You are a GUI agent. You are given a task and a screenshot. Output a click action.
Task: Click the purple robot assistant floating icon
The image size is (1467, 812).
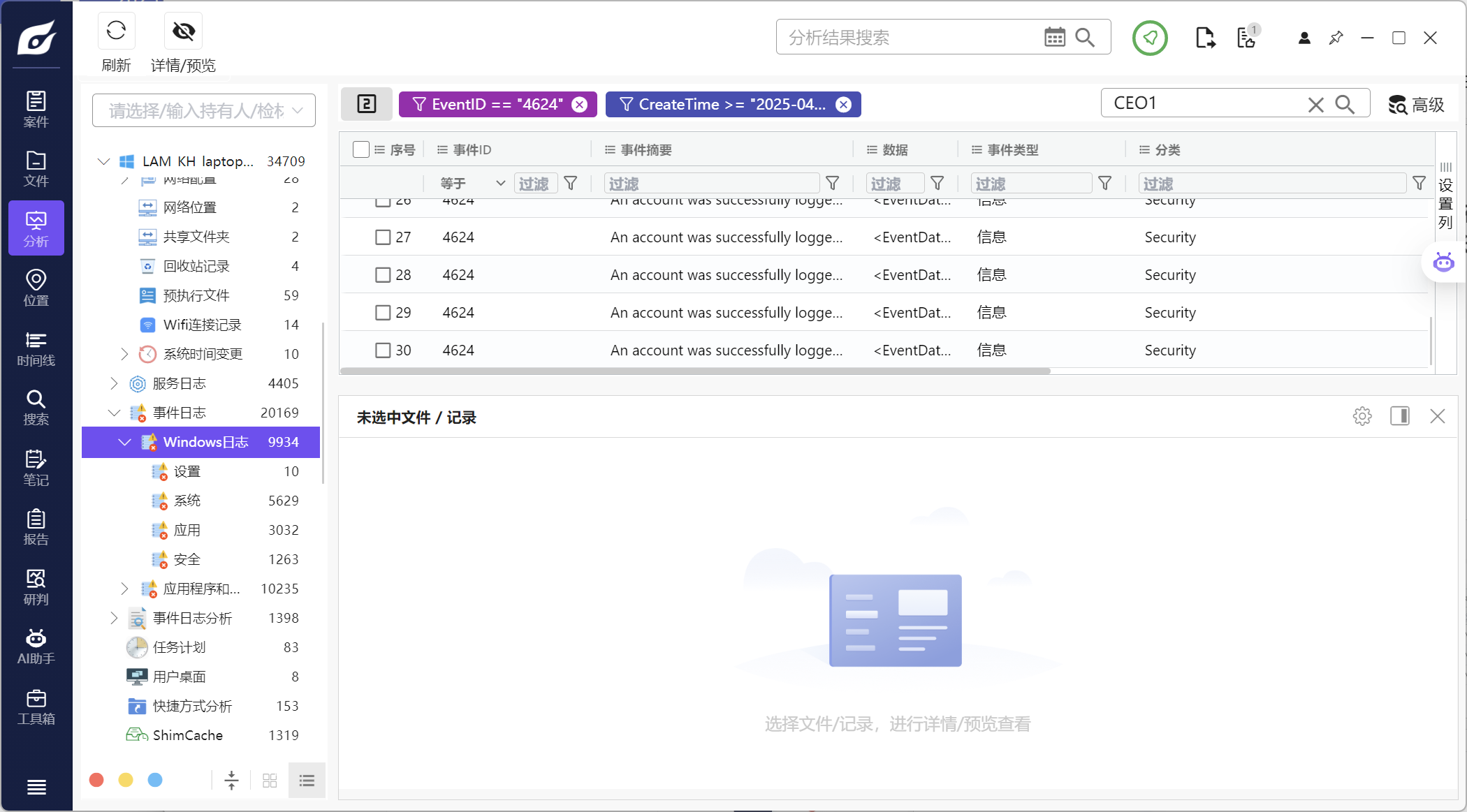1443,263
